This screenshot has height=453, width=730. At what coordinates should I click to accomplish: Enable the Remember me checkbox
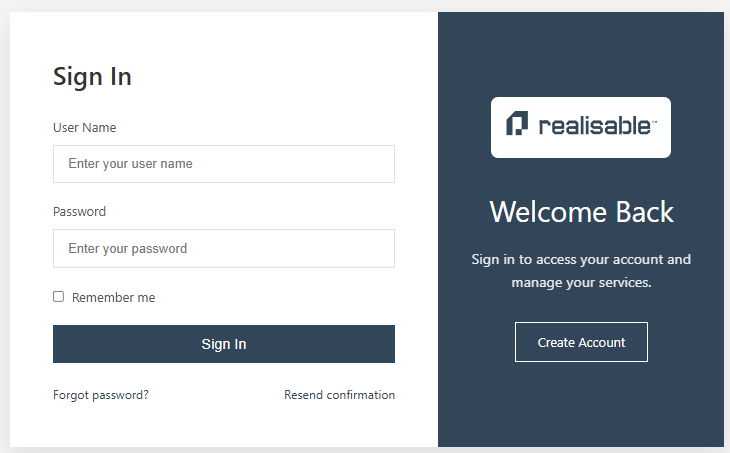tap(59, 297)
